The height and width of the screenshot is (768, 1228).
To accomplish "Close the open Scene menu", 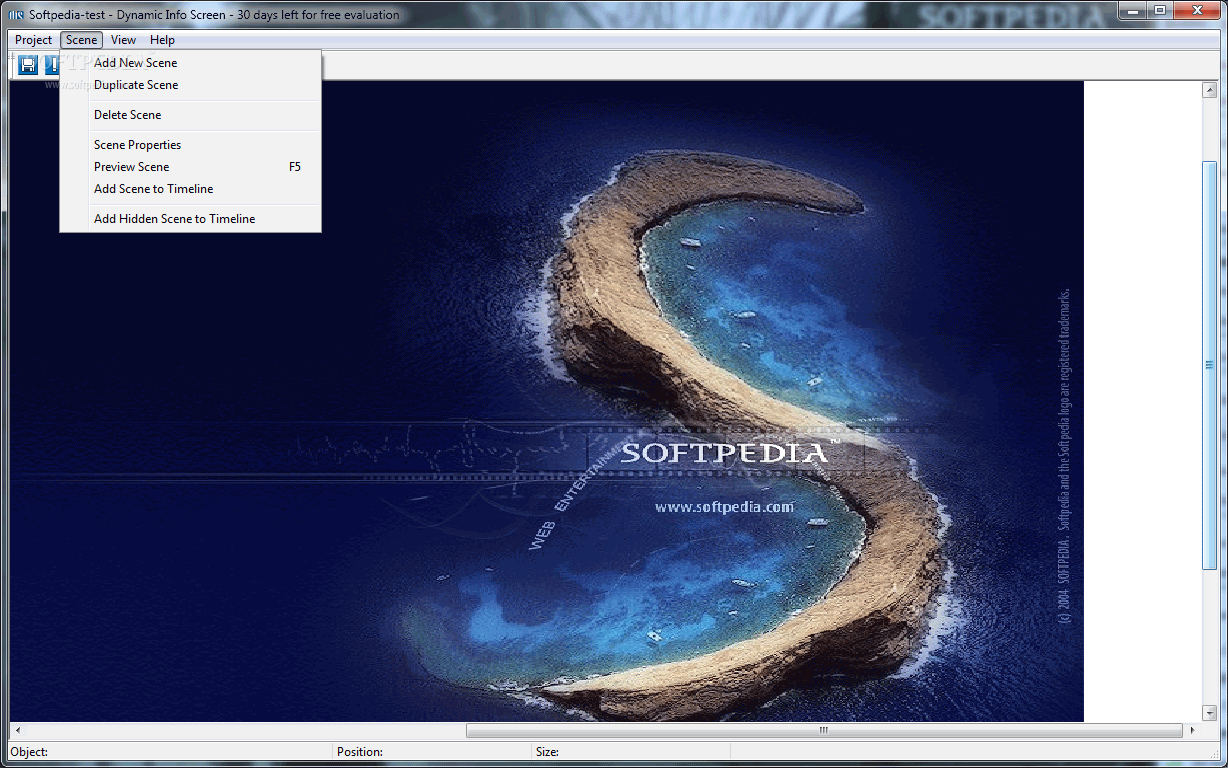I will [81, 40].
